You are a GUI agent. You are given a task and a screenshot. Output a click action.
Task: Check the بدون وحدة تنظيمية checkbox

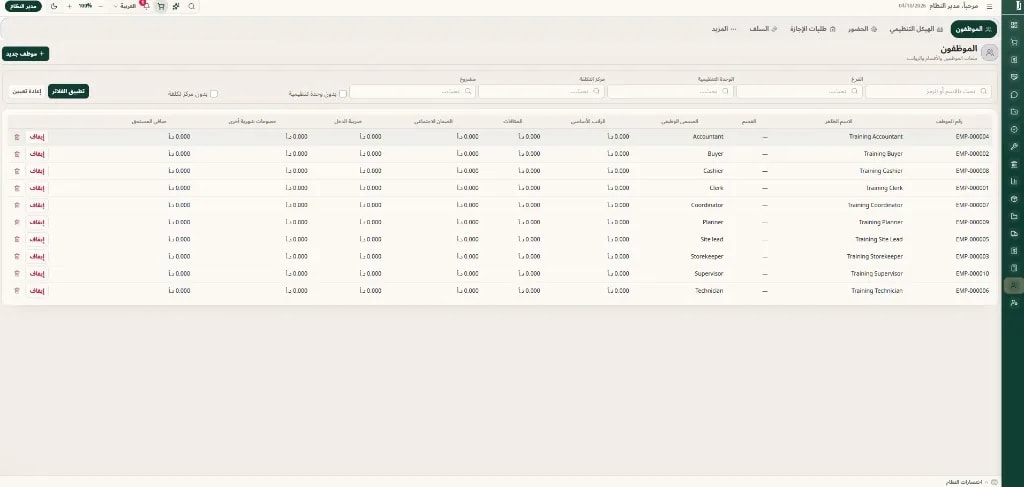tap(343, 94)
